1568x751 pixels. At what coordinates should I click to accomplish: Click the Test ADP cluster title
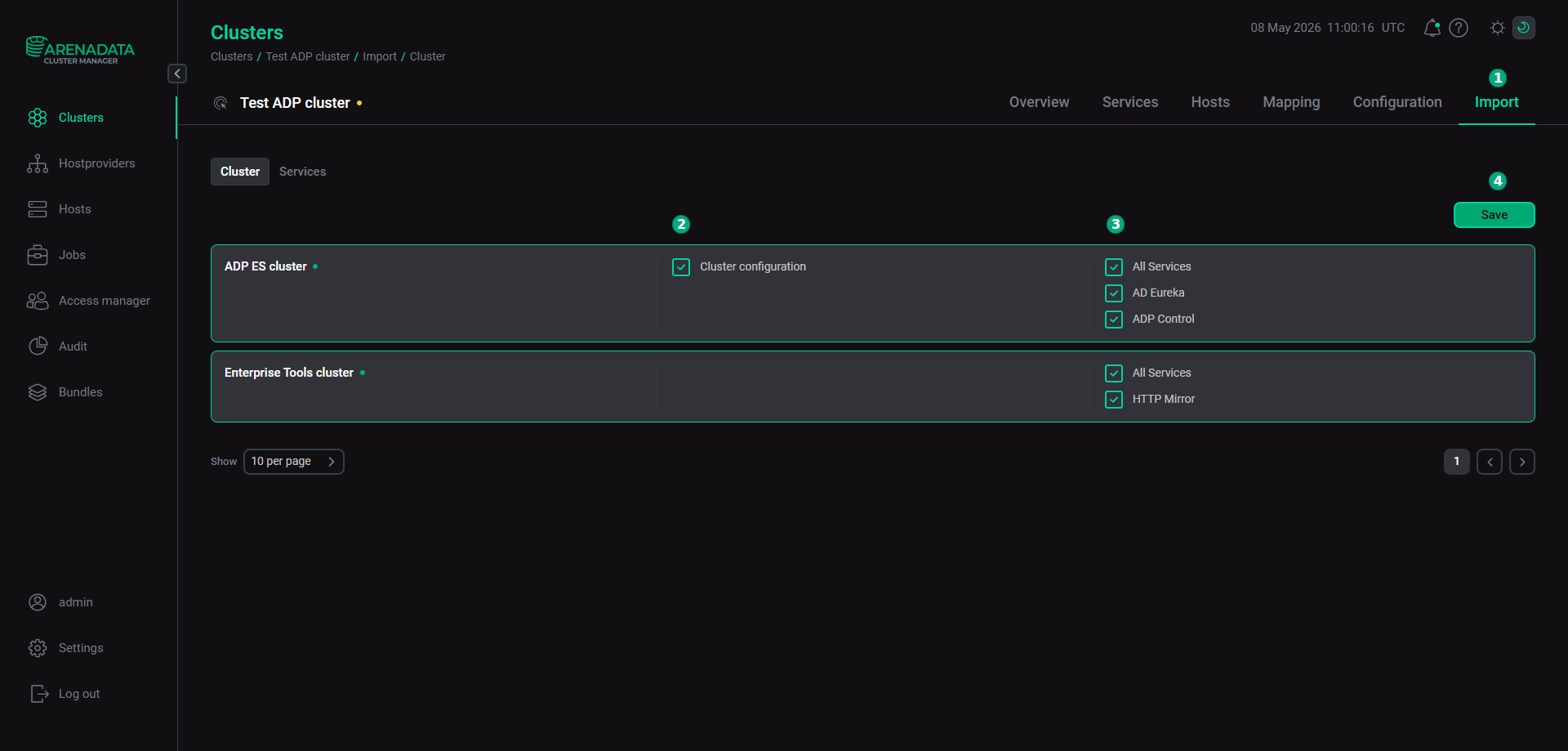[x=295, y=103]
